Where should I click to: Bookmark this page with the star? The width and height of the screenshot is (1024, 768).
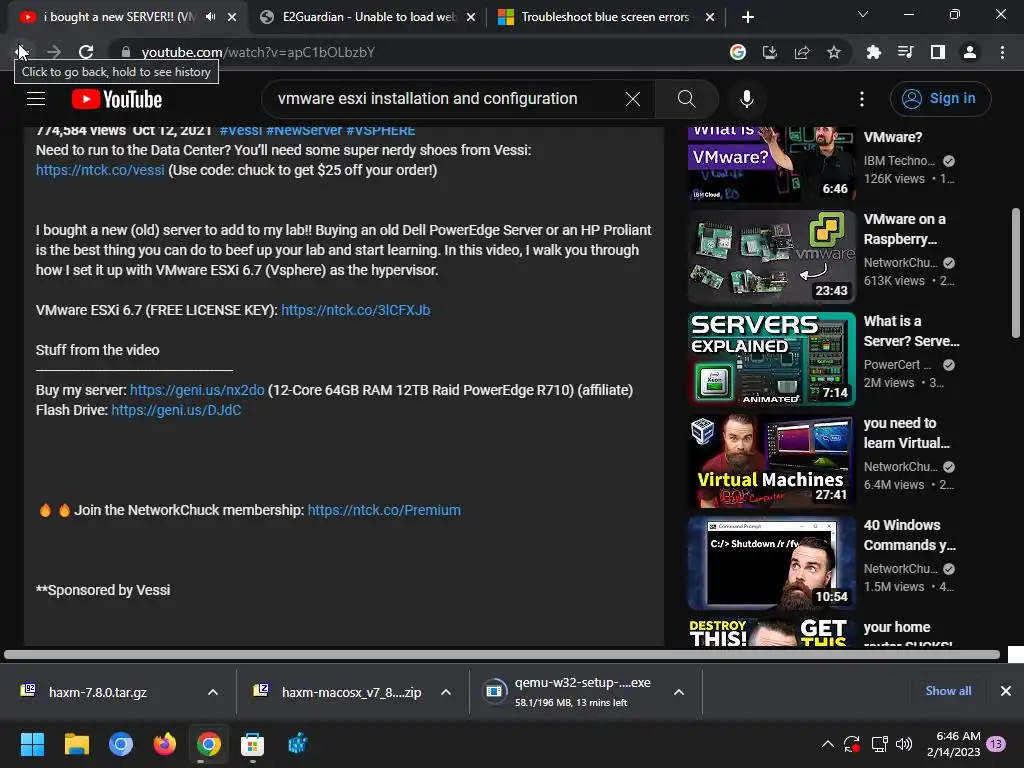[834, 52]
